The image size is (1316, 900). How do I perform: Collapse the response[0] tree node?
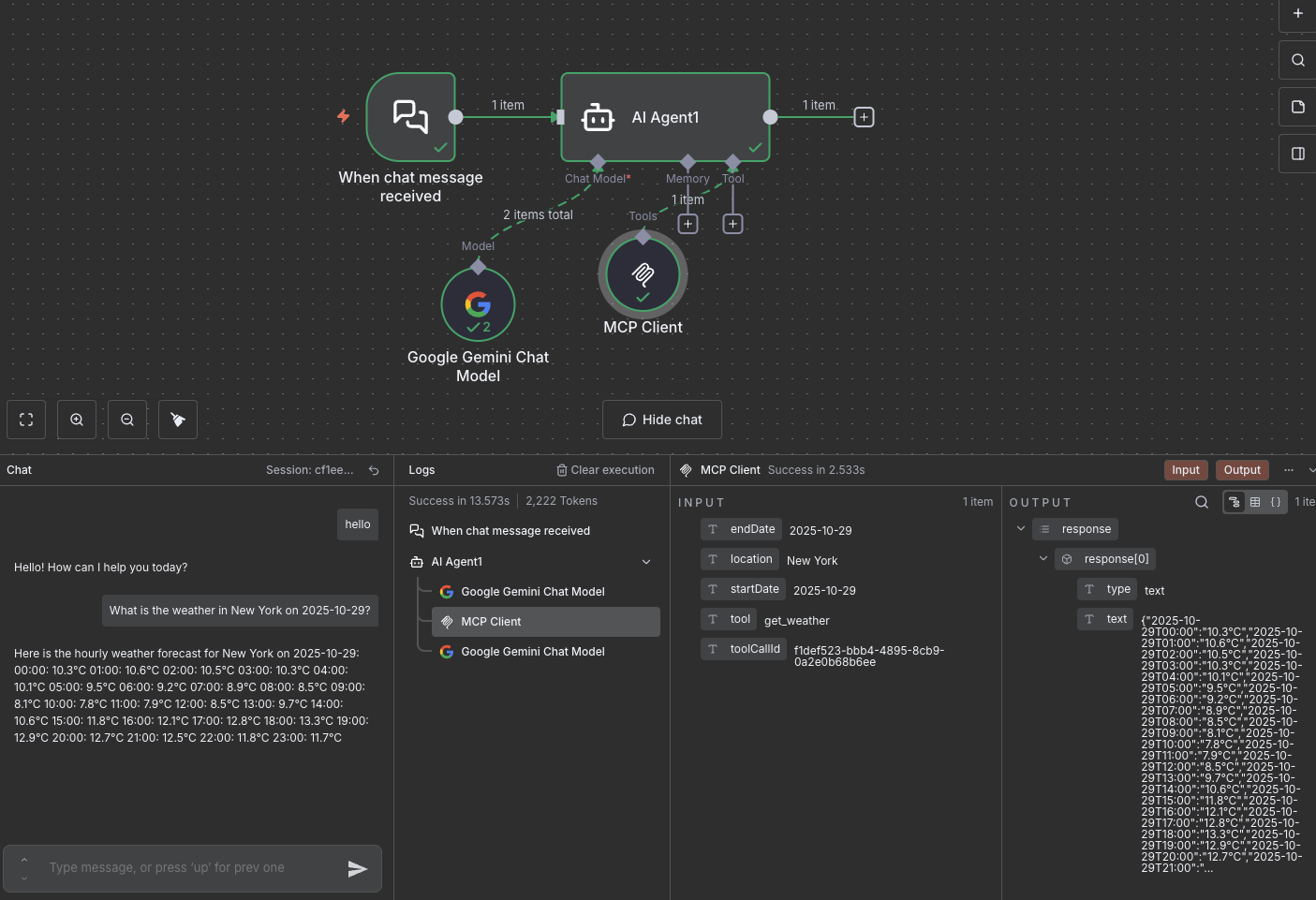click(x=1042, y=559)
